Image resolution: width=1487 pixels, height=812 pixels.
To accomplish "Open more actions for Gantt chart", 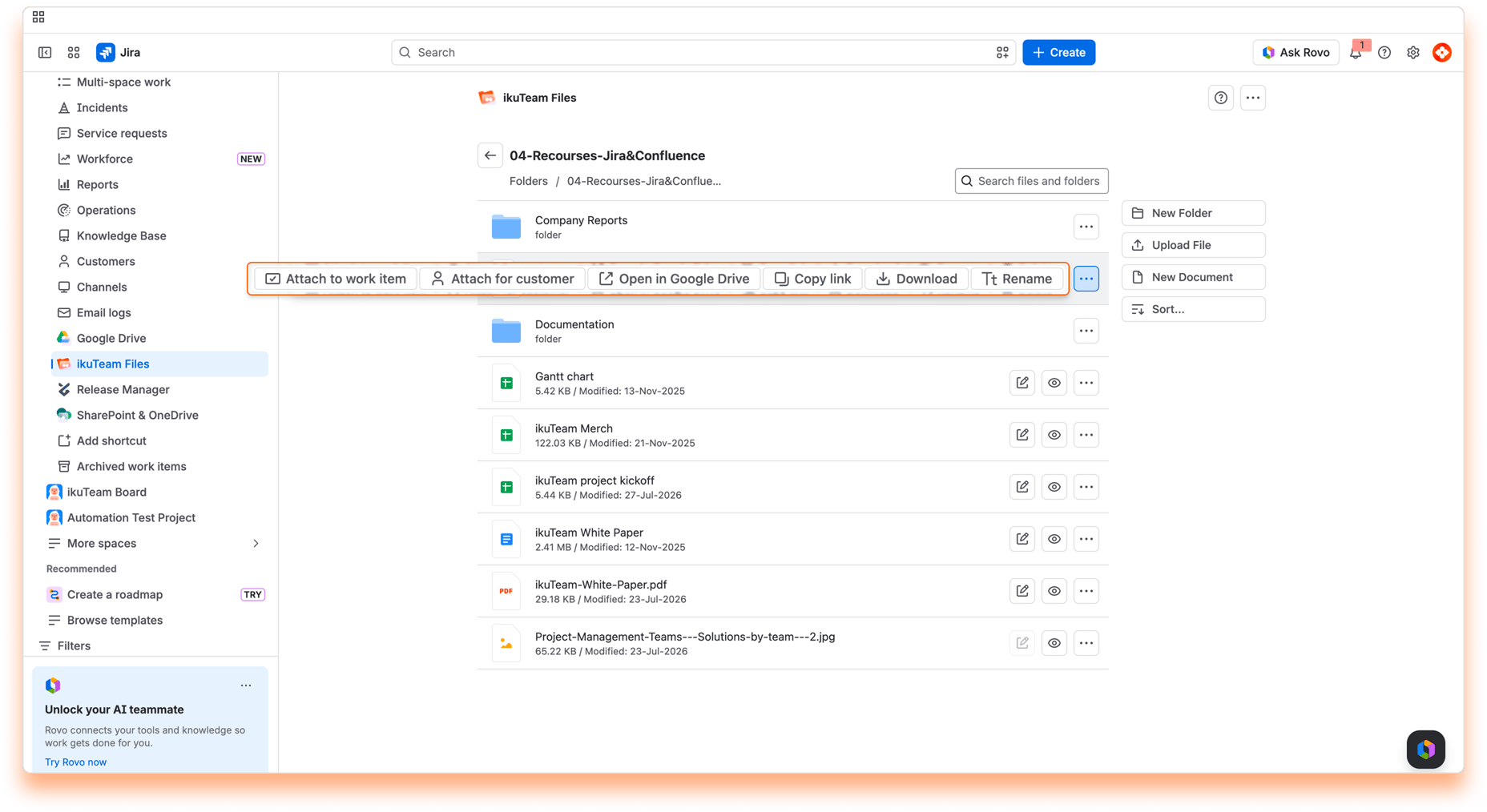I will (x=1086, y=383).
